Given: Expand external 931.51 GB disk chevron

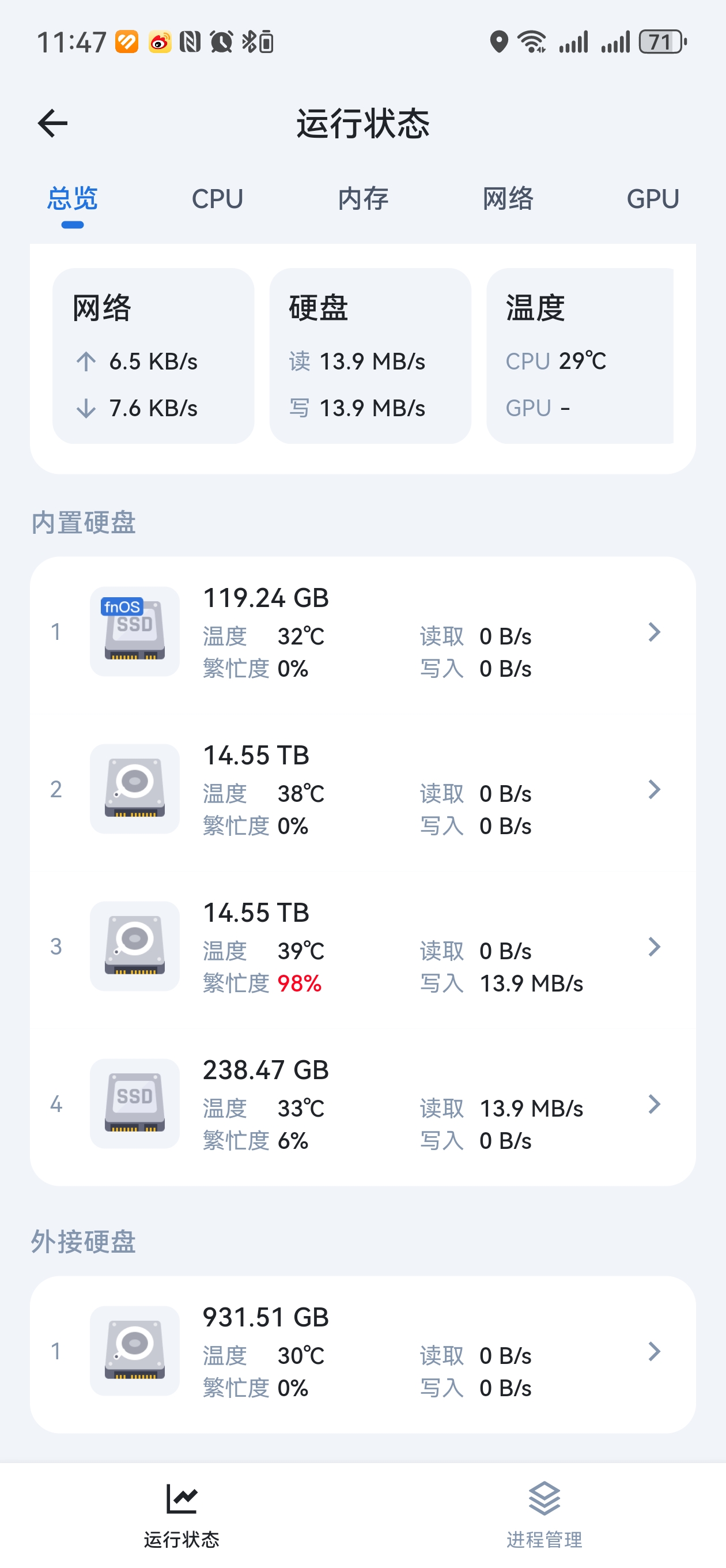Looking at the screenshot, I should [x=654, y=1351].
